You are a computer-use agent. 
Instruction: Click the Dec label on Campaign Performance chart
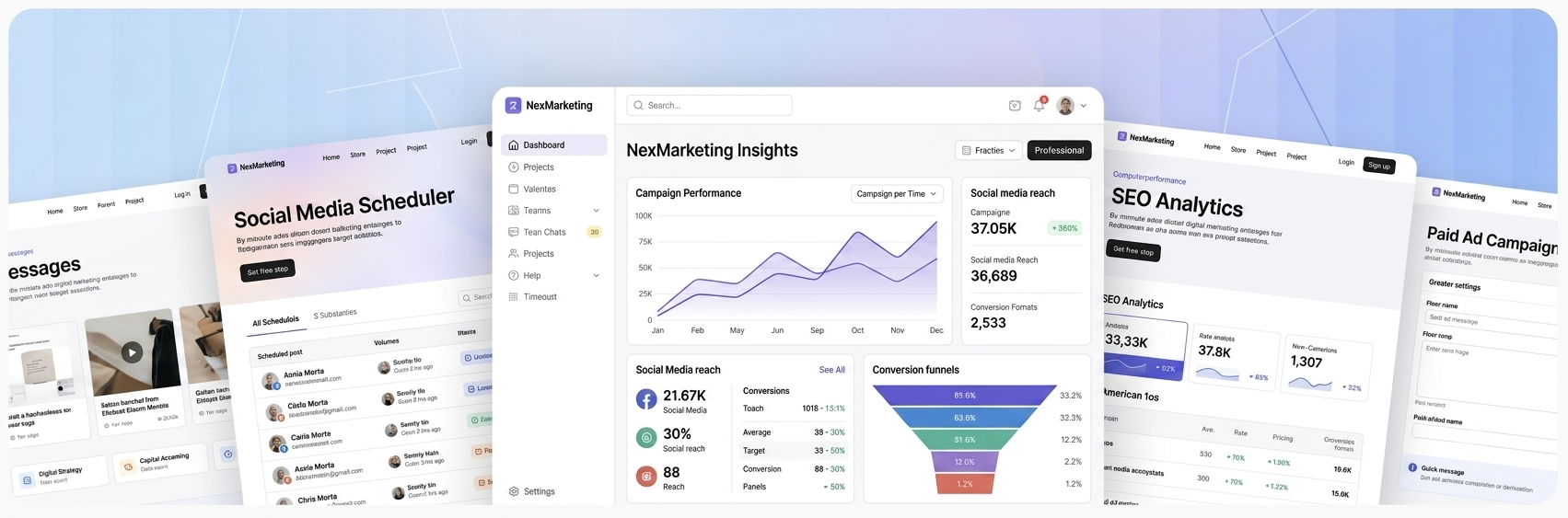(x=936, y=330)
